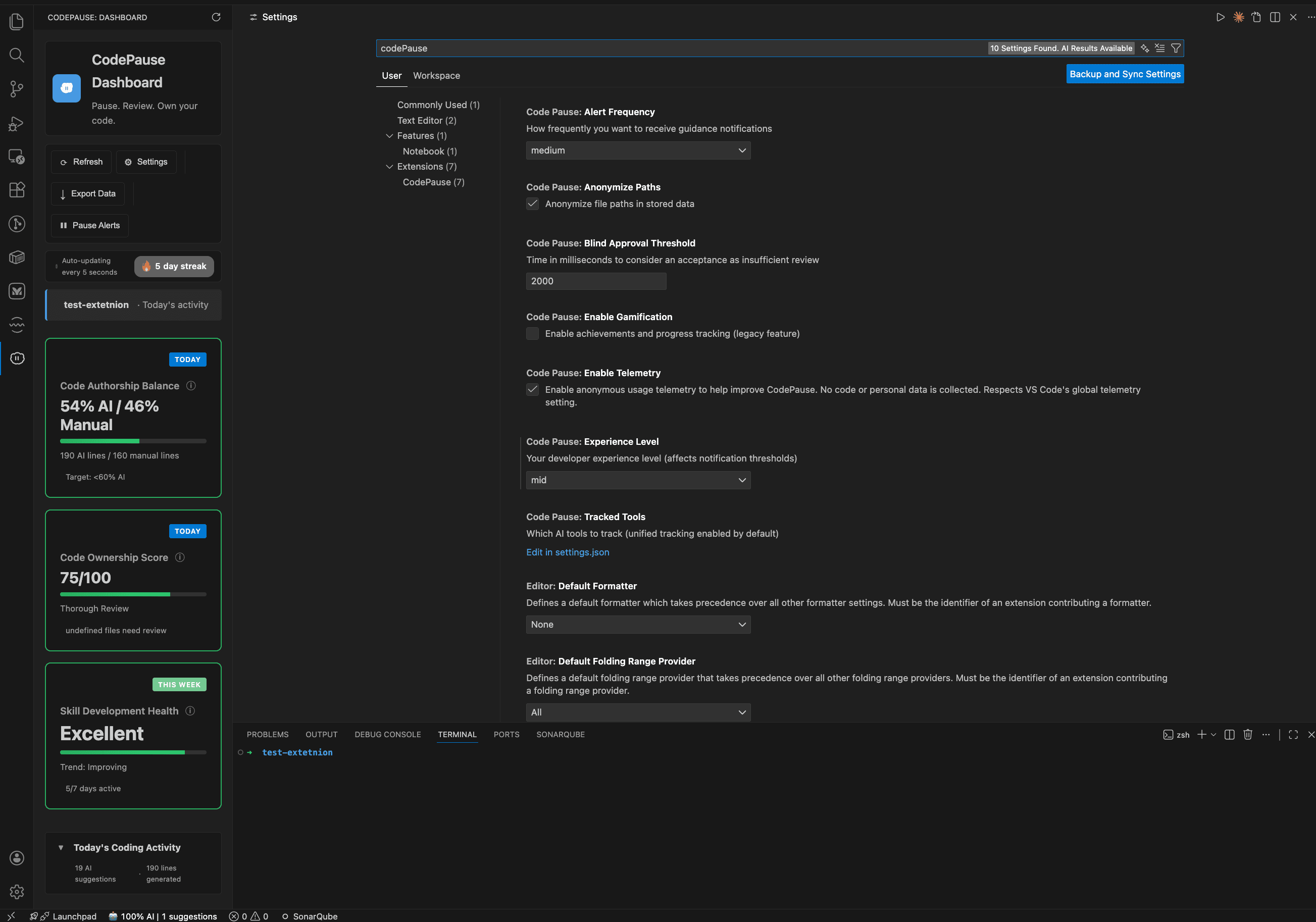Image resolution: width=1316 pixels, height=922 pixels.
Task: Open the Search view
Action: (17, 55)
